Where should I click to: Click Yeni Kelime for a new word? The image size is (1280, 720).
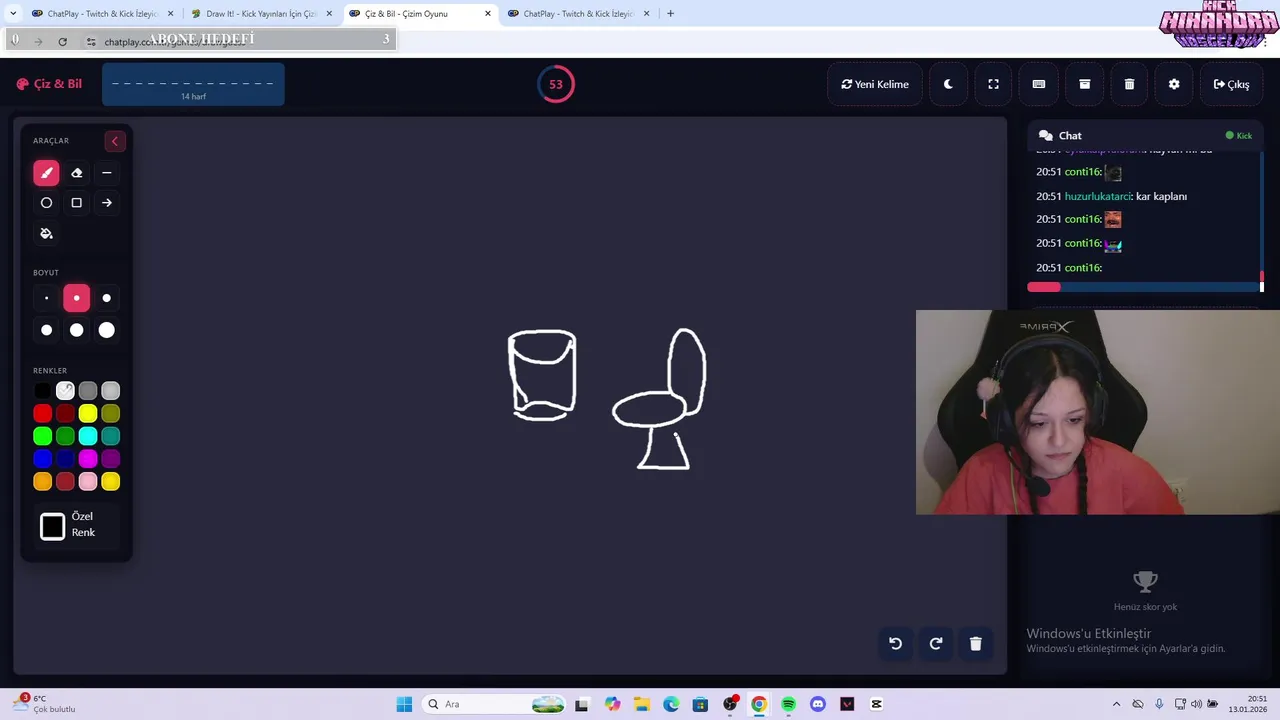pyautogui.click(x=875, y=84)
